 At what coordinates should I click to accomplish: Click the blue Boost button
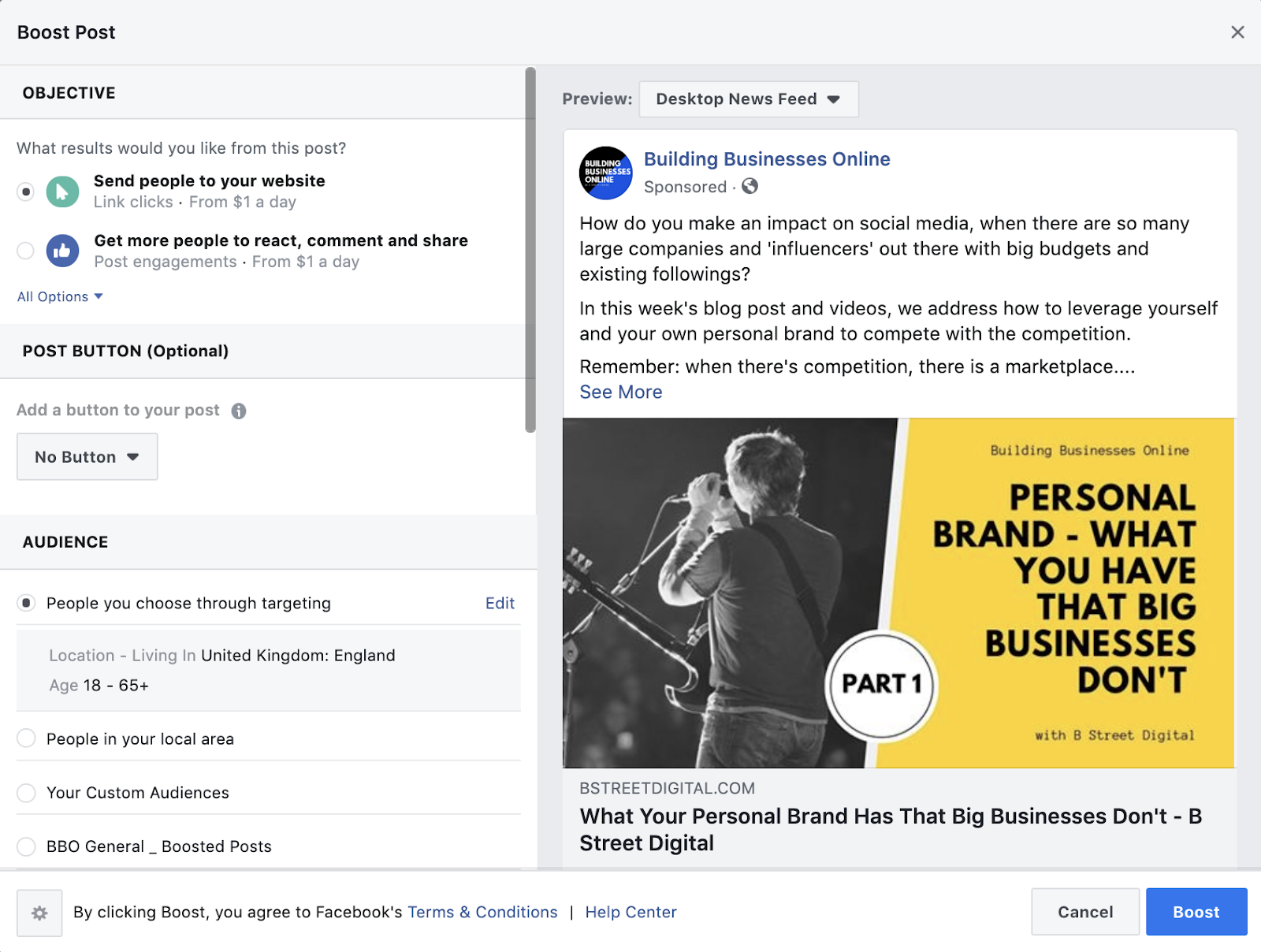click(1196, 912)
